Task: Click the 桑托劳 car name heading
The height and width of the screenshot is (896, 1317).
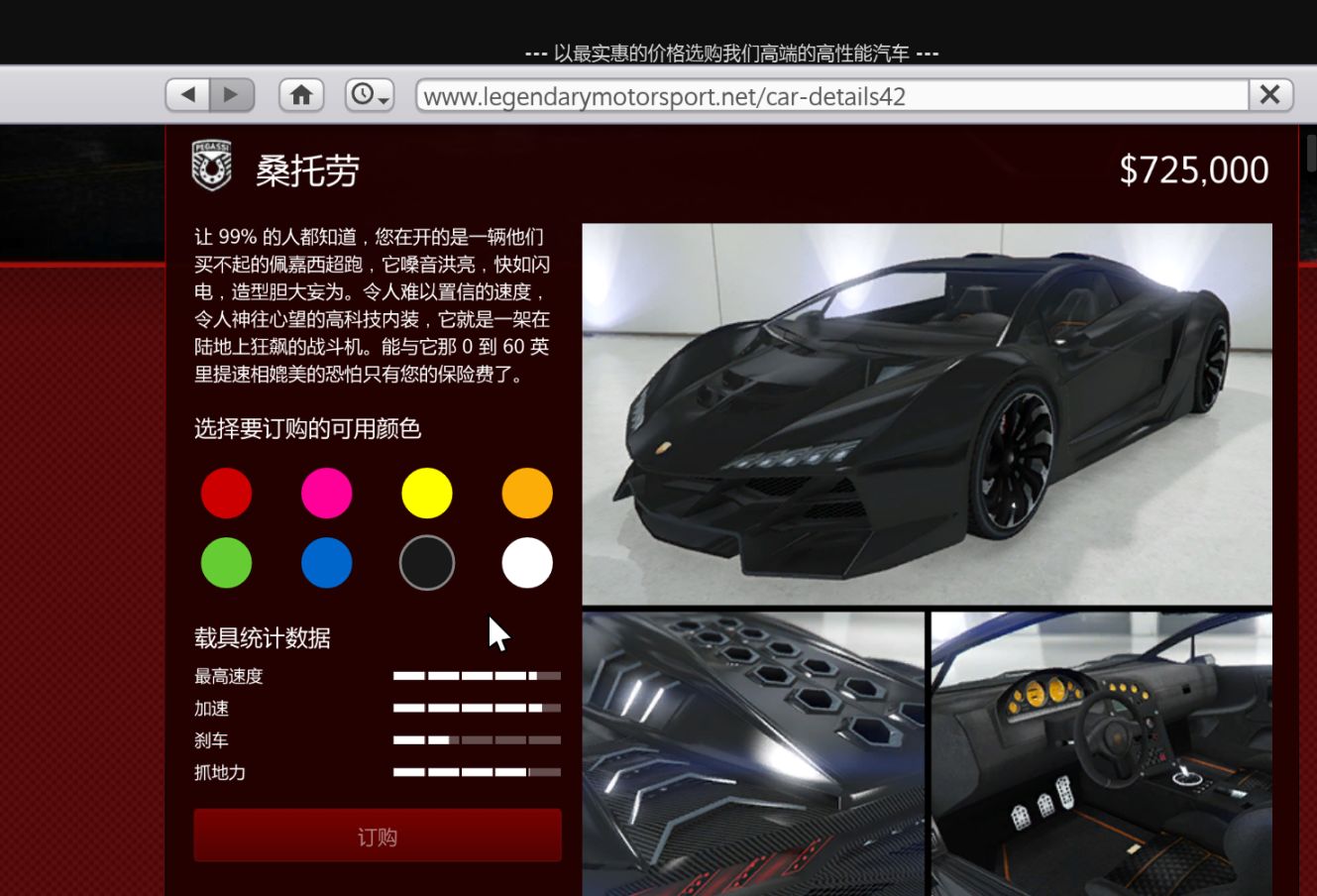Action: coord(307,170)
